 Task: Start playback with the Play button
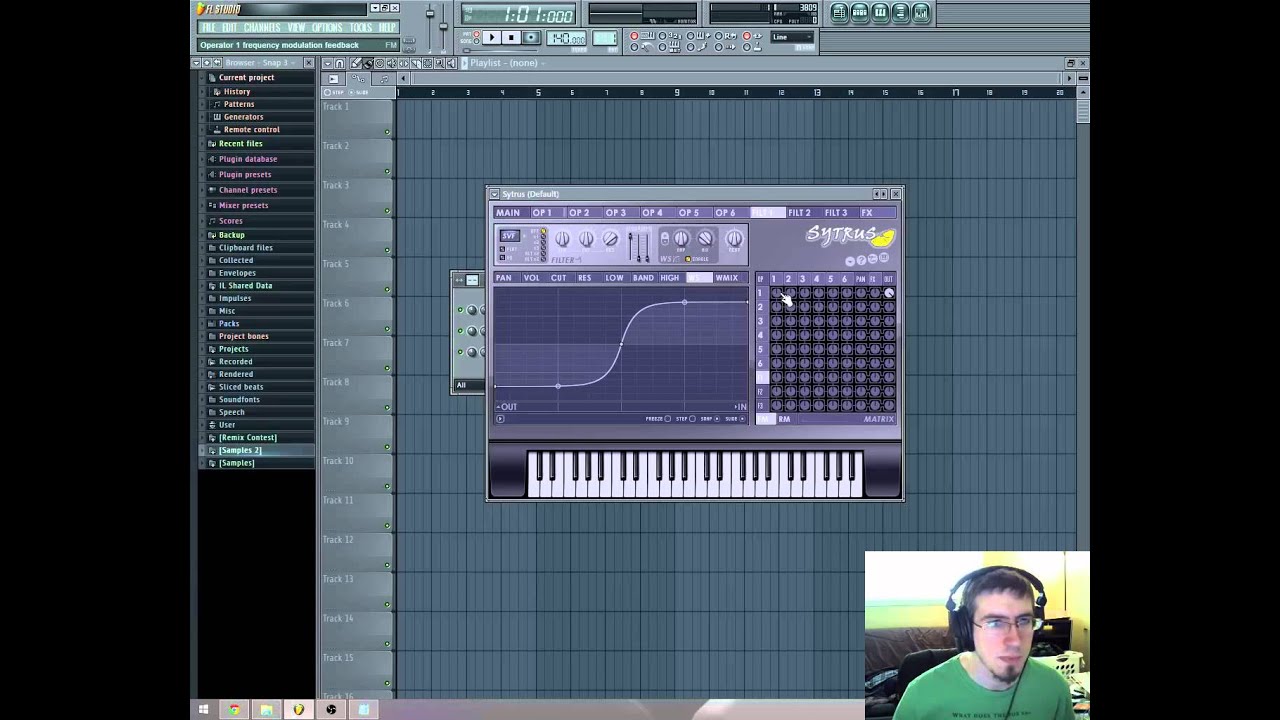coord(491,38)
